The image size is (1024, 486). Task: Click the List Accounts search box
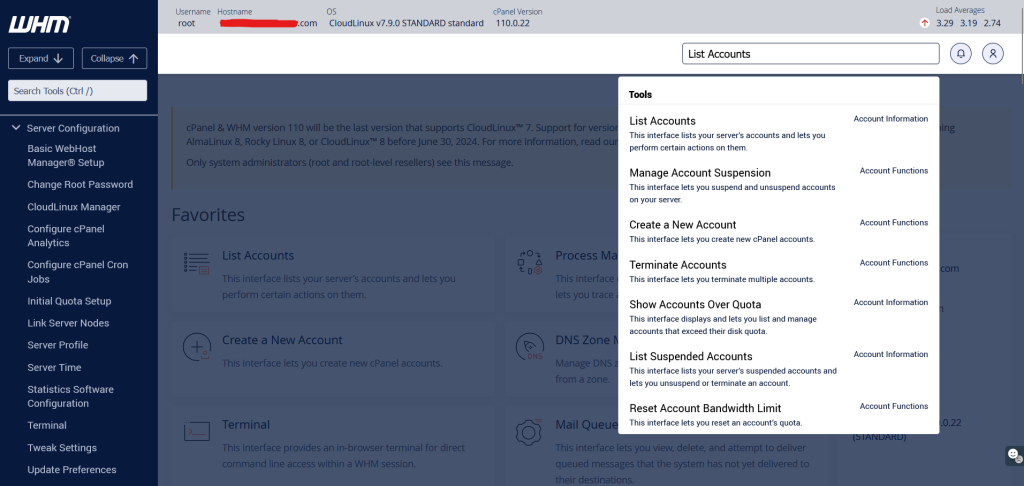point(811,54)
